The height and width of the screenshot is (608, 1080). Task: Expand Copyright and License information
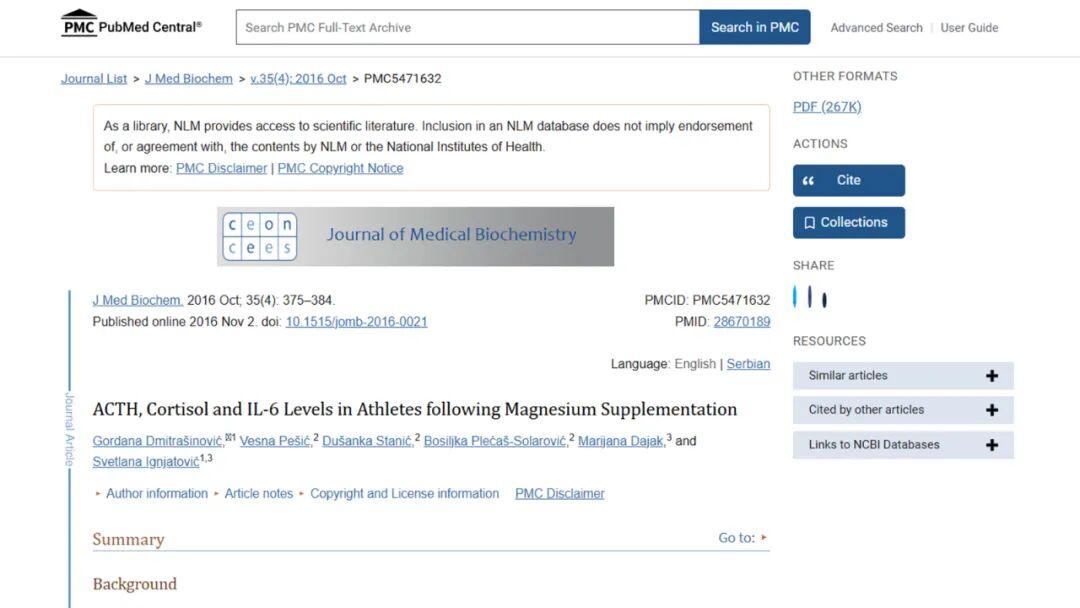point(404,494)
